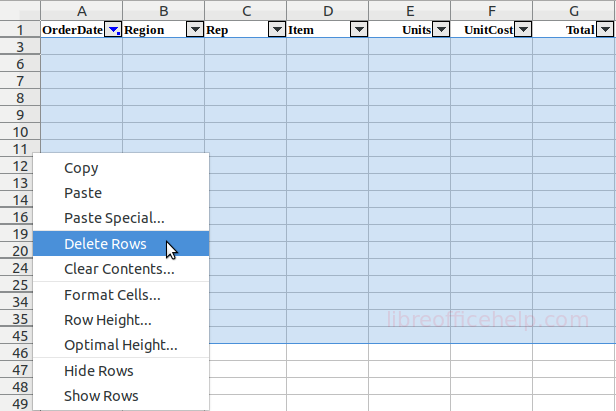Click the OrderDate header cell text
616x411 pixels.
click(73, 30)
